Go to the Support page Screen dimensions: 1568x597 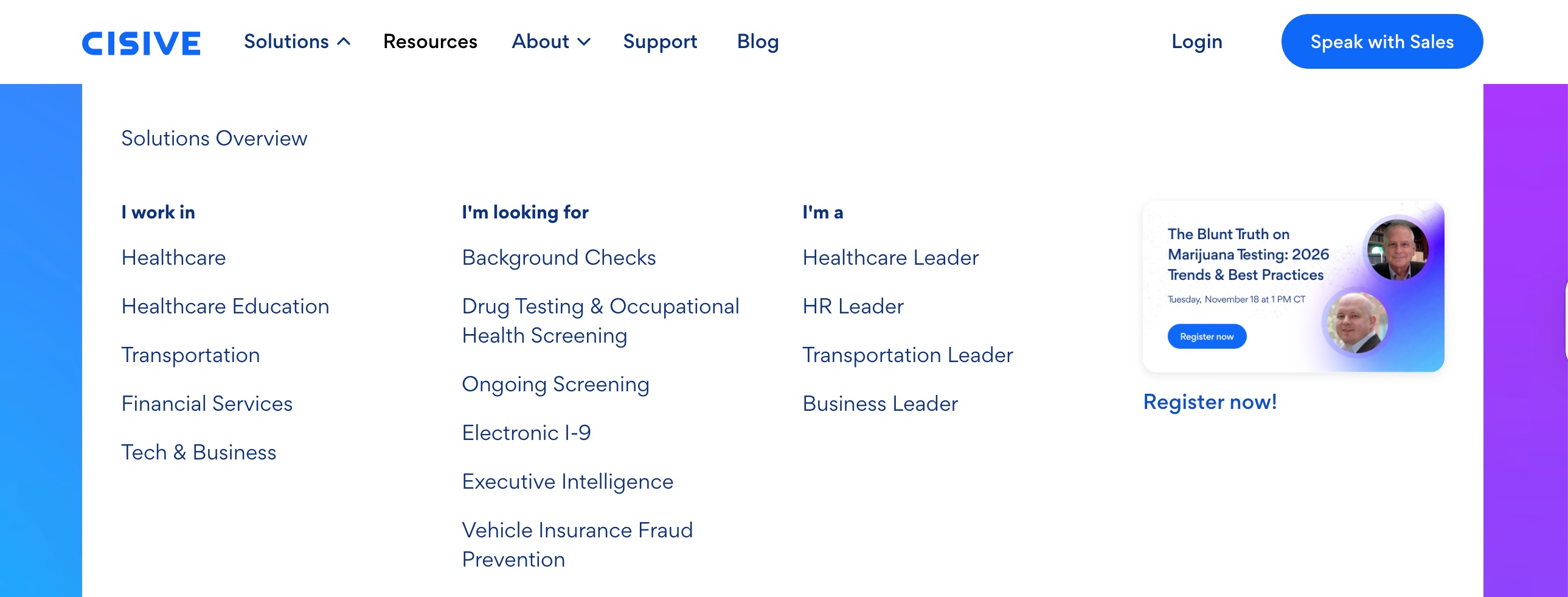(660, 41)
